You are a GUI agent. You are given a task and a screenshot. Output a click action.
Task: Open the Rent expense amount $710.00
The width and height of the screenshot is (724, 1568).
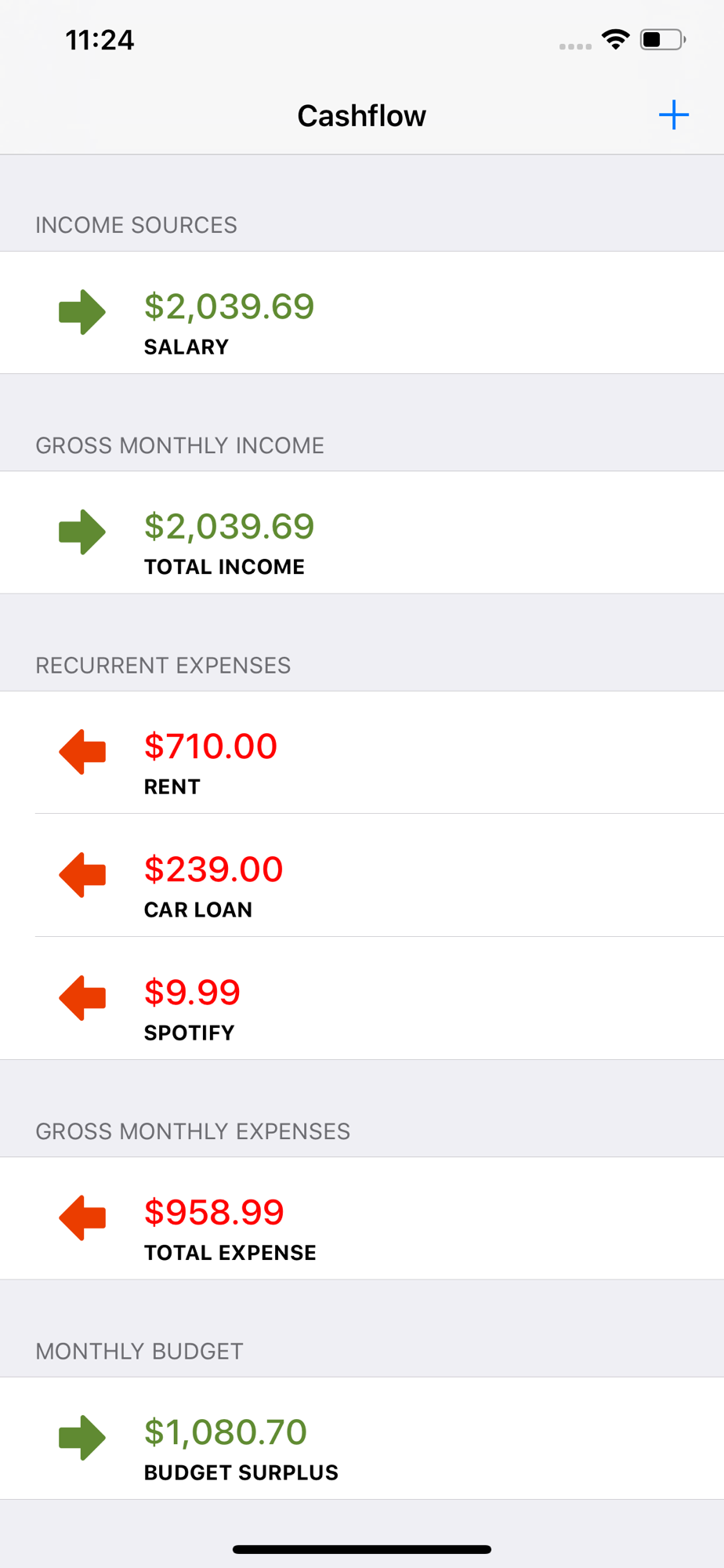point(211,746)
